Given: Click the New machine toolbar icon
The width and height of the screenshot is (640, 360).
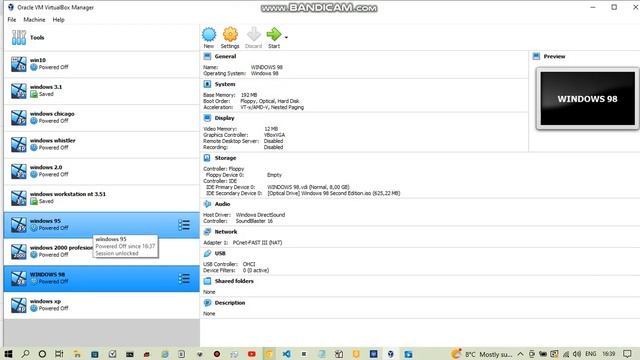Looking at the screenshot, I should [209, 35].
